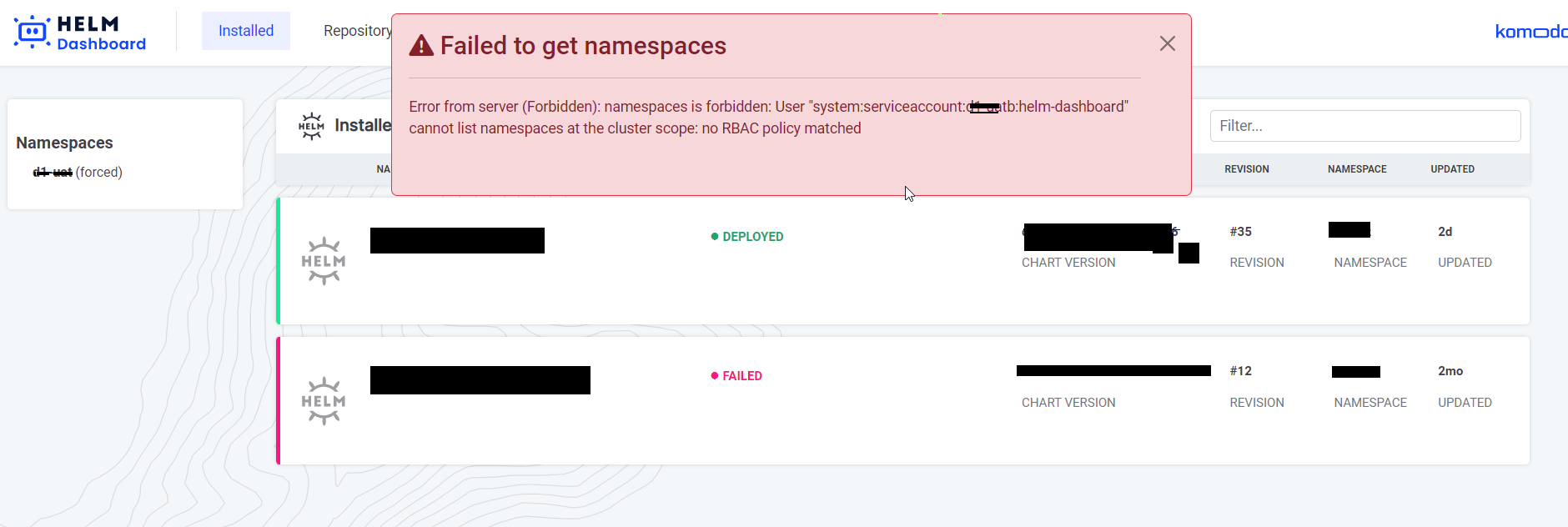This screenshot has width=1568, height=527.
Task: Click the Helm wheel icon on the FAILED release
Action: click(324, 399)
